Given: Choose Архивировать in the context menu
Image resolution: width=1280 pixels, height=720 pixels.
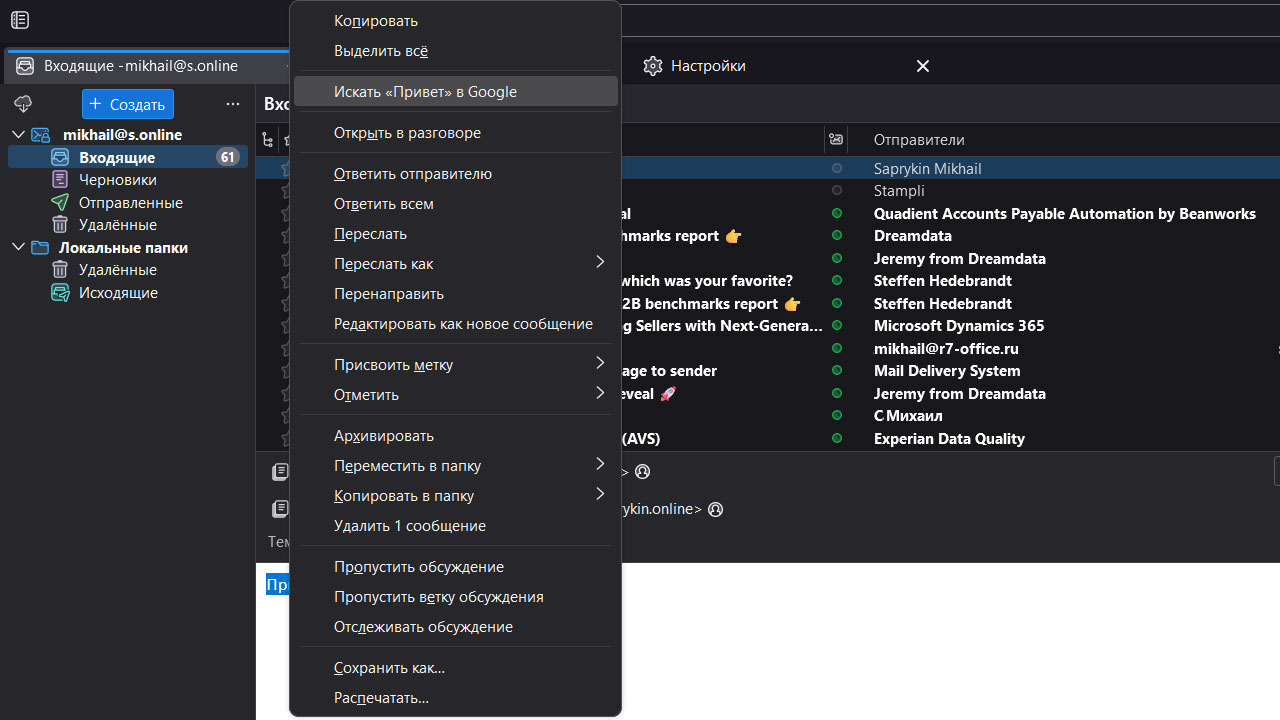Looking at the screenshot, I should [455, 436].
